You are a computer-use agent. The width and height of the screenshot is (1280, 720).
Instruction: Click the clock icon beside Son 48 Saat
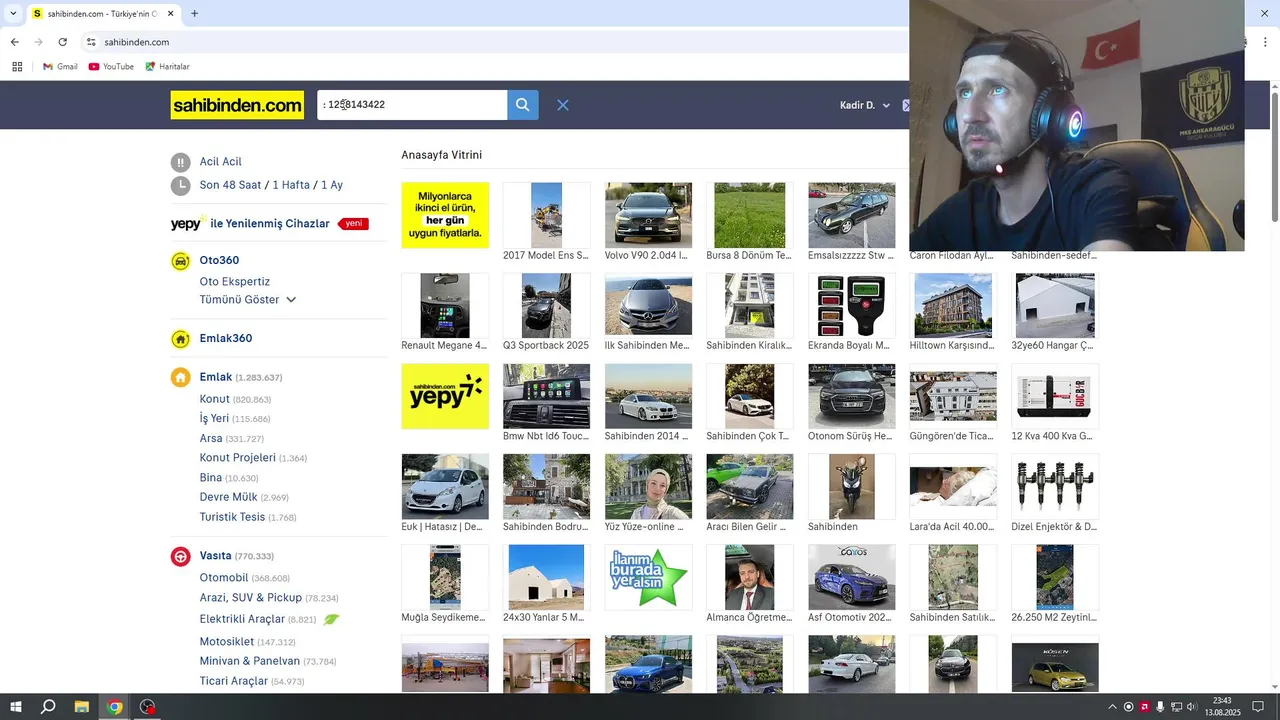(180, 185)
